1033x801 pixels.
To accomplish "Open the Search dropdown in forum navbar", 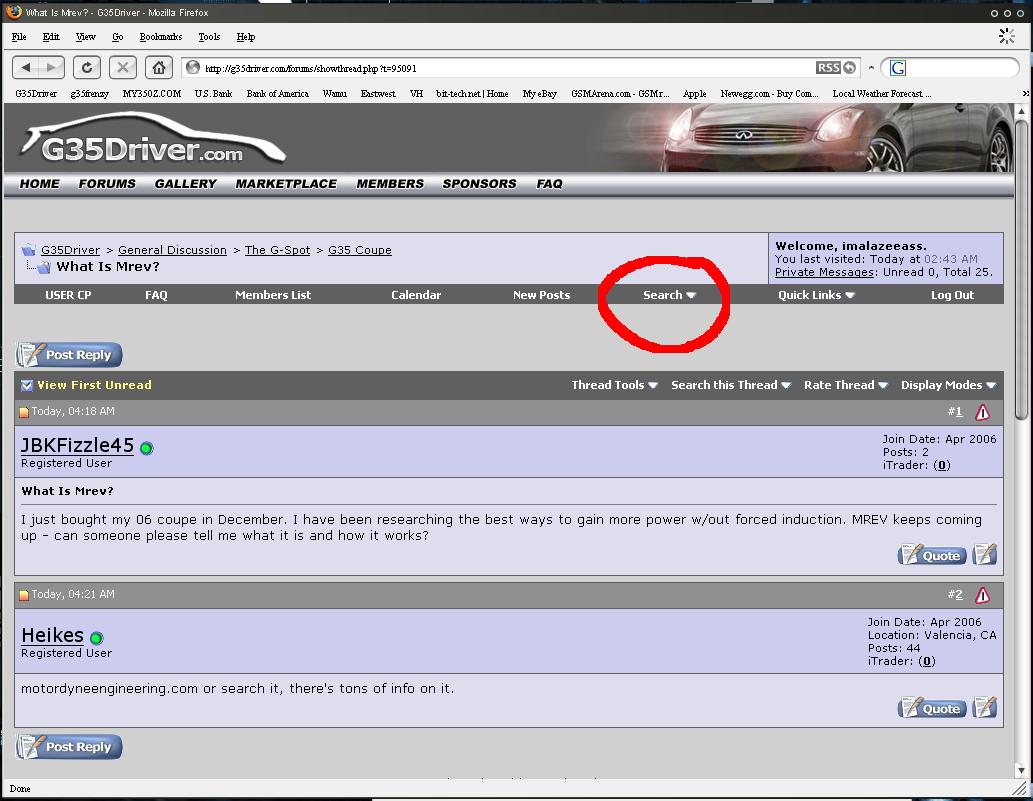I will tap(669, 295).
